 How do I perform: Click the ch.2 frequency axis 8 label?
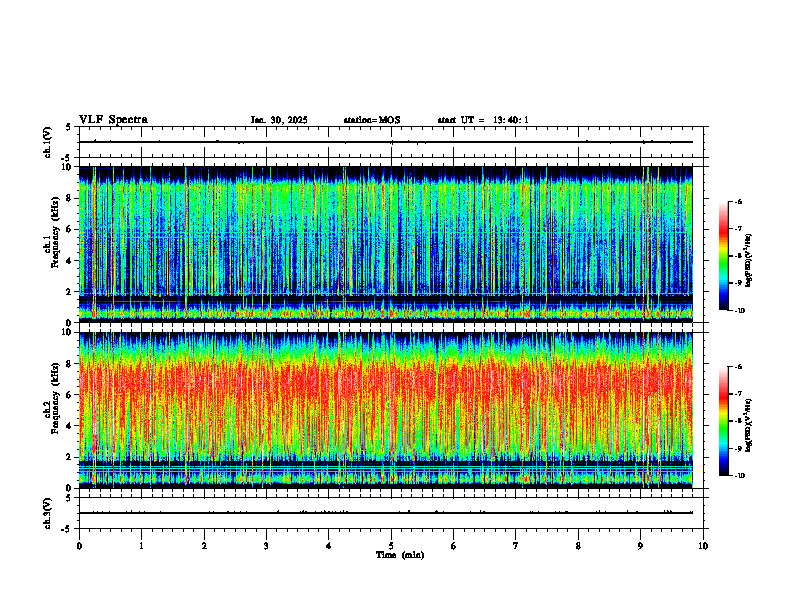coord(70,364)
